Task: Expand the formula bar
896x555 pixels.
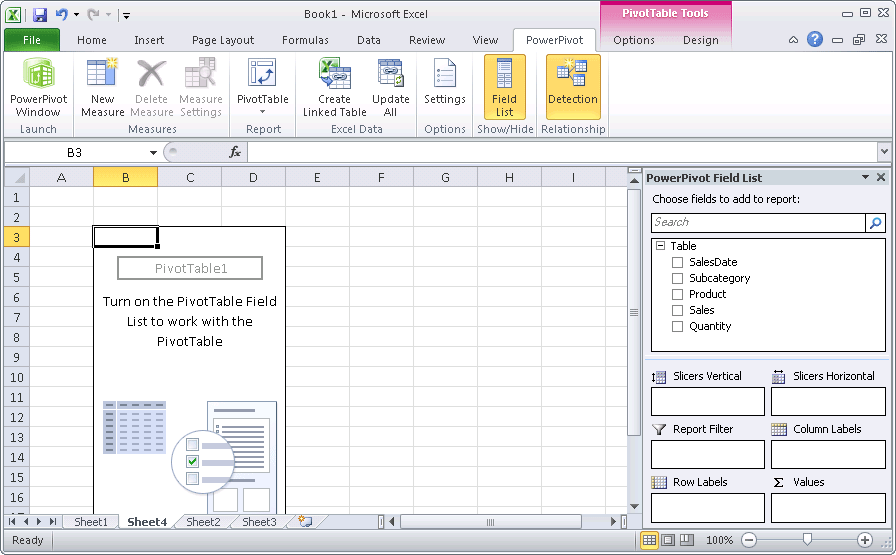Action: tap(884, 152)
